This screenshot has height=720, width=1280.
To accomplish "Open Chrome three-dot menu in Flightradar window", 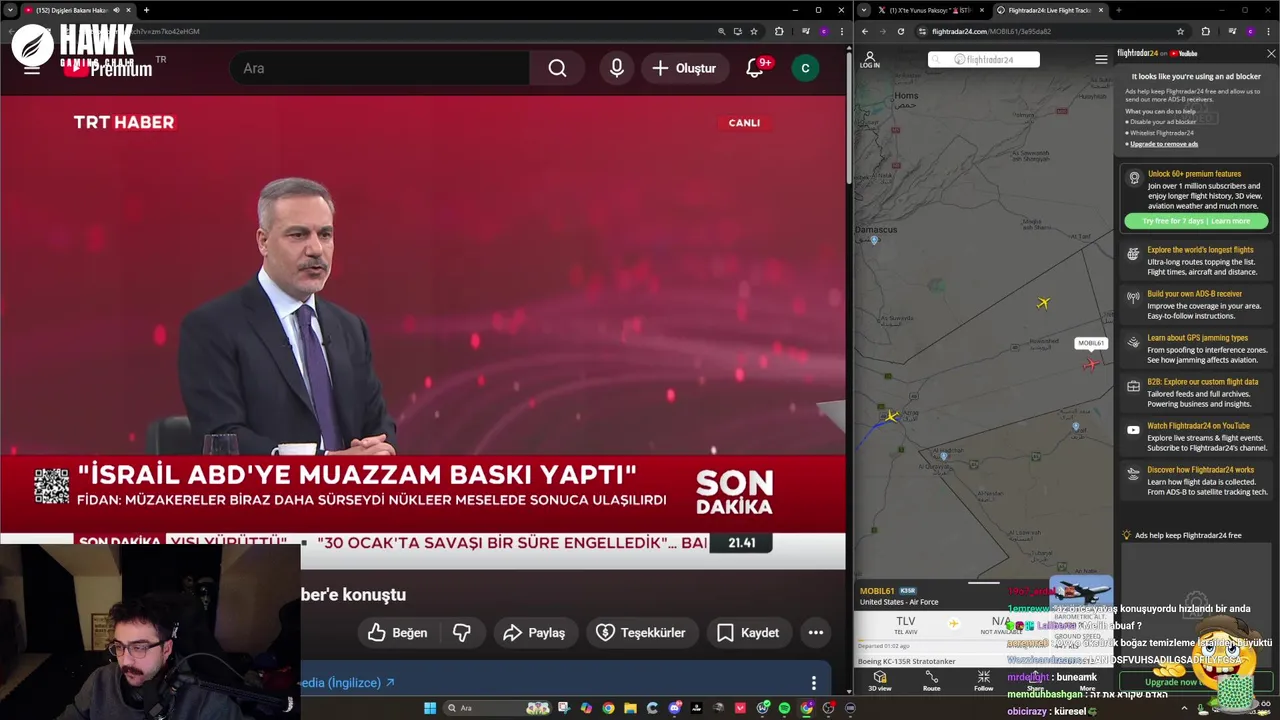I will (x=1271, y=31).
